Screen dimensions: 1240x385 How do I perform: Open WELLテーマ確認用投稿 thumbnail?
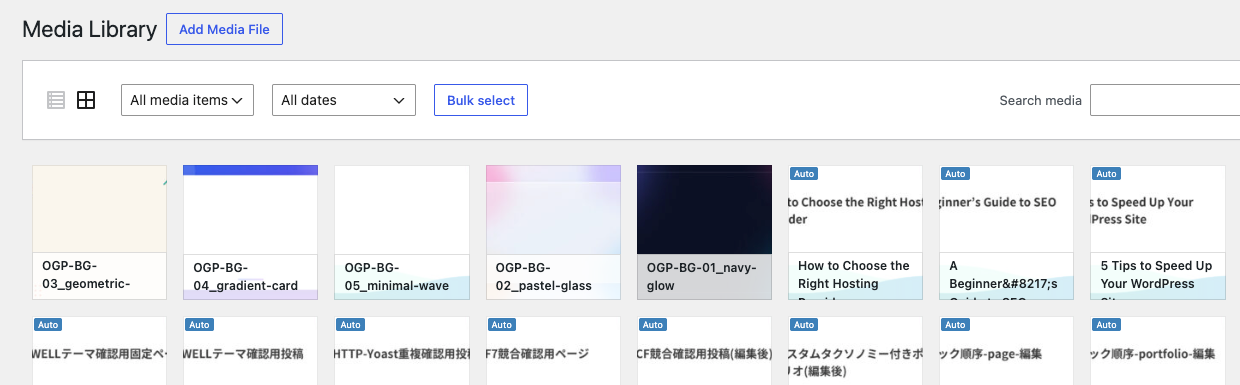pyautogui.click(x=251, y=351)
